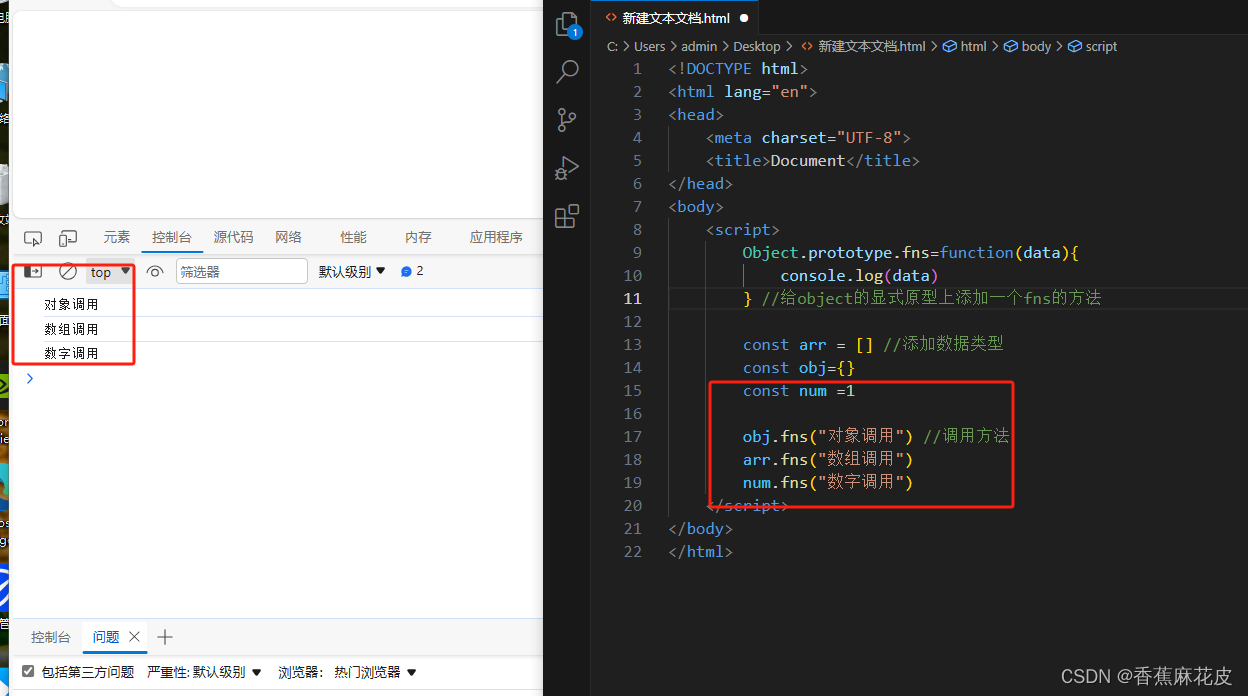Toggle the DevTools device emulation icon
The height and width of the screenshot is (696, 1248).
pos(68,238)
